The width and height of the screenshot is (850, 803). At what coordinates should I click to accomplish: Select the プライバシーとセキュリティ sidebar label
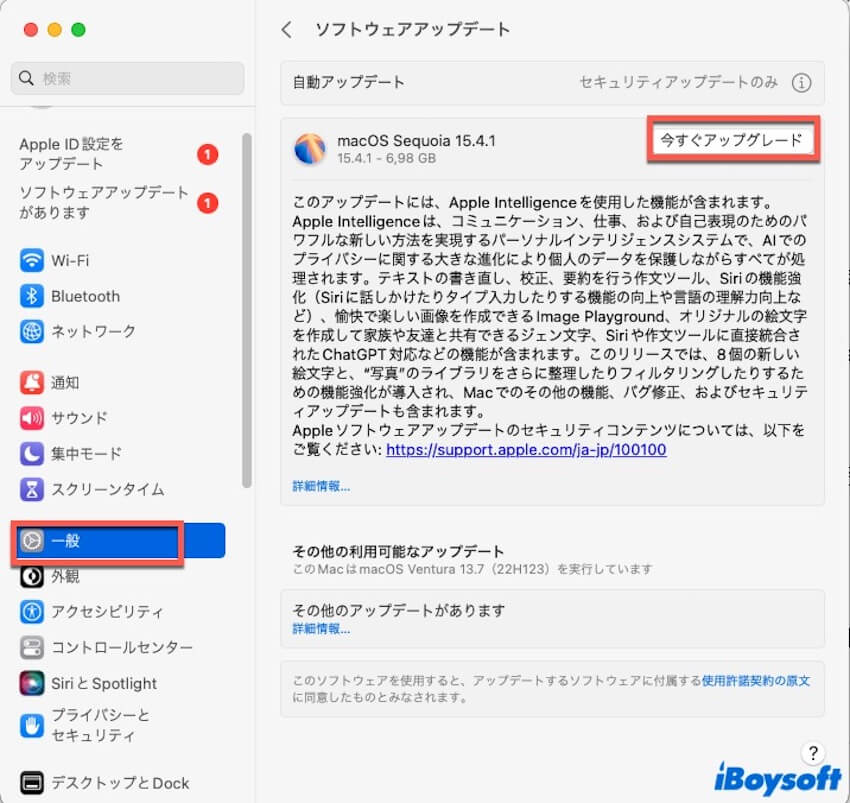tap(100, 725)
